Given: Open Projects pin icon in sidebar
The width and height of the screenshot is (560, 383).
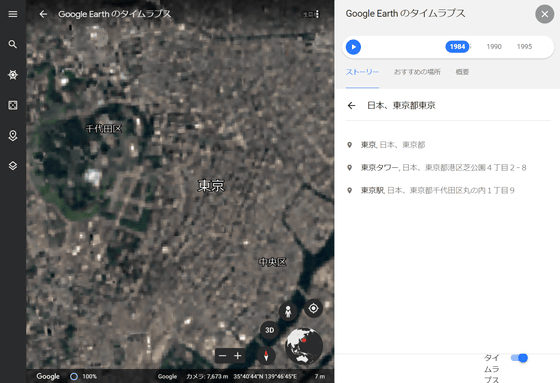Looking at the screenshot, I should tap(13, 135).
